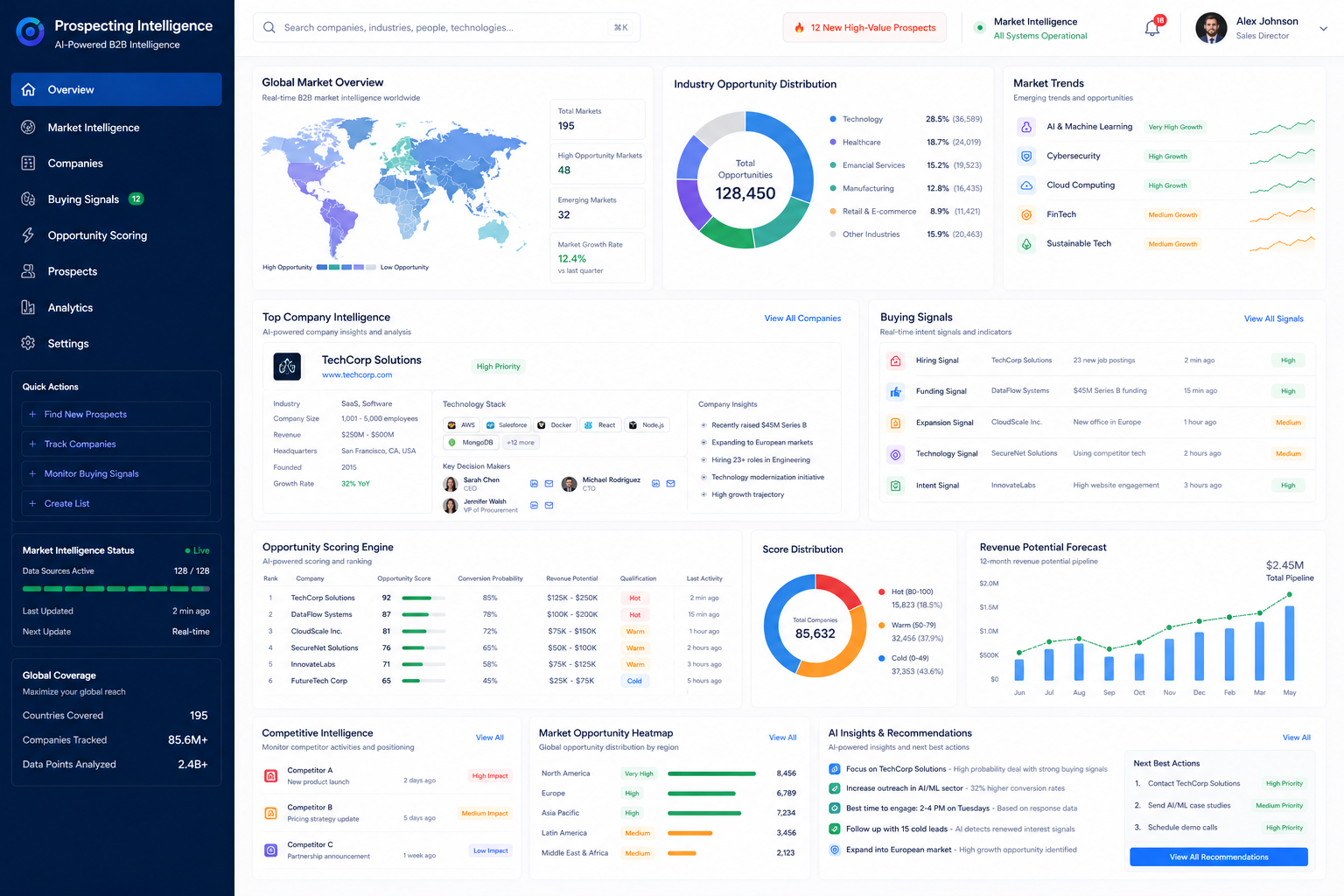The width and height of the screenshot is (1344, 896).
Task: Expand the +12 more technology stack tag
Action: (x=521, y=443)
